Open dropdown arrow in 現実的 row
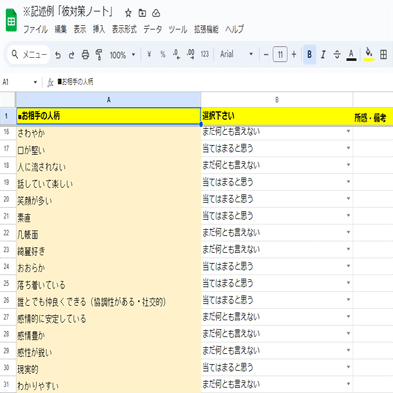 [x=348, y=367]
